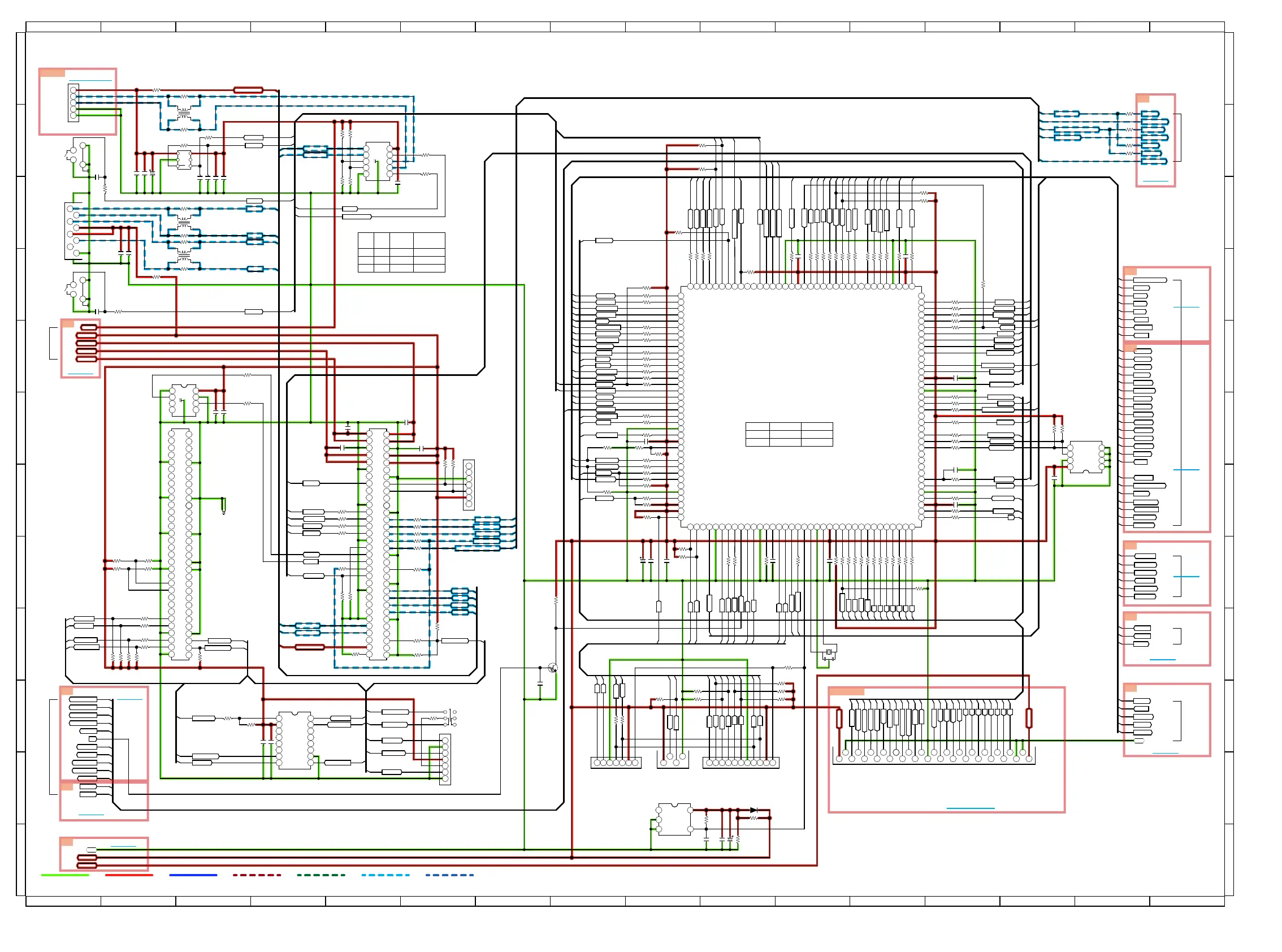Click the bottom-left pink box with red power pads

coord(103,854)
